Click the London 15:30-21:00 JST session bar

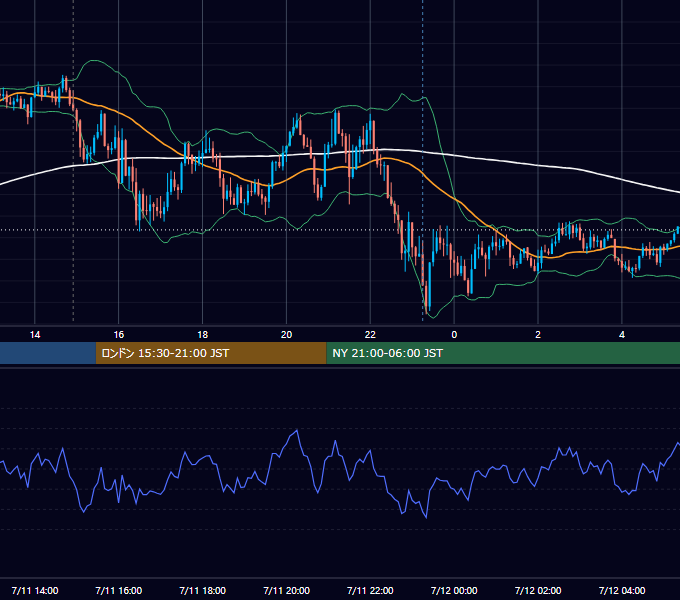[211, 353]
